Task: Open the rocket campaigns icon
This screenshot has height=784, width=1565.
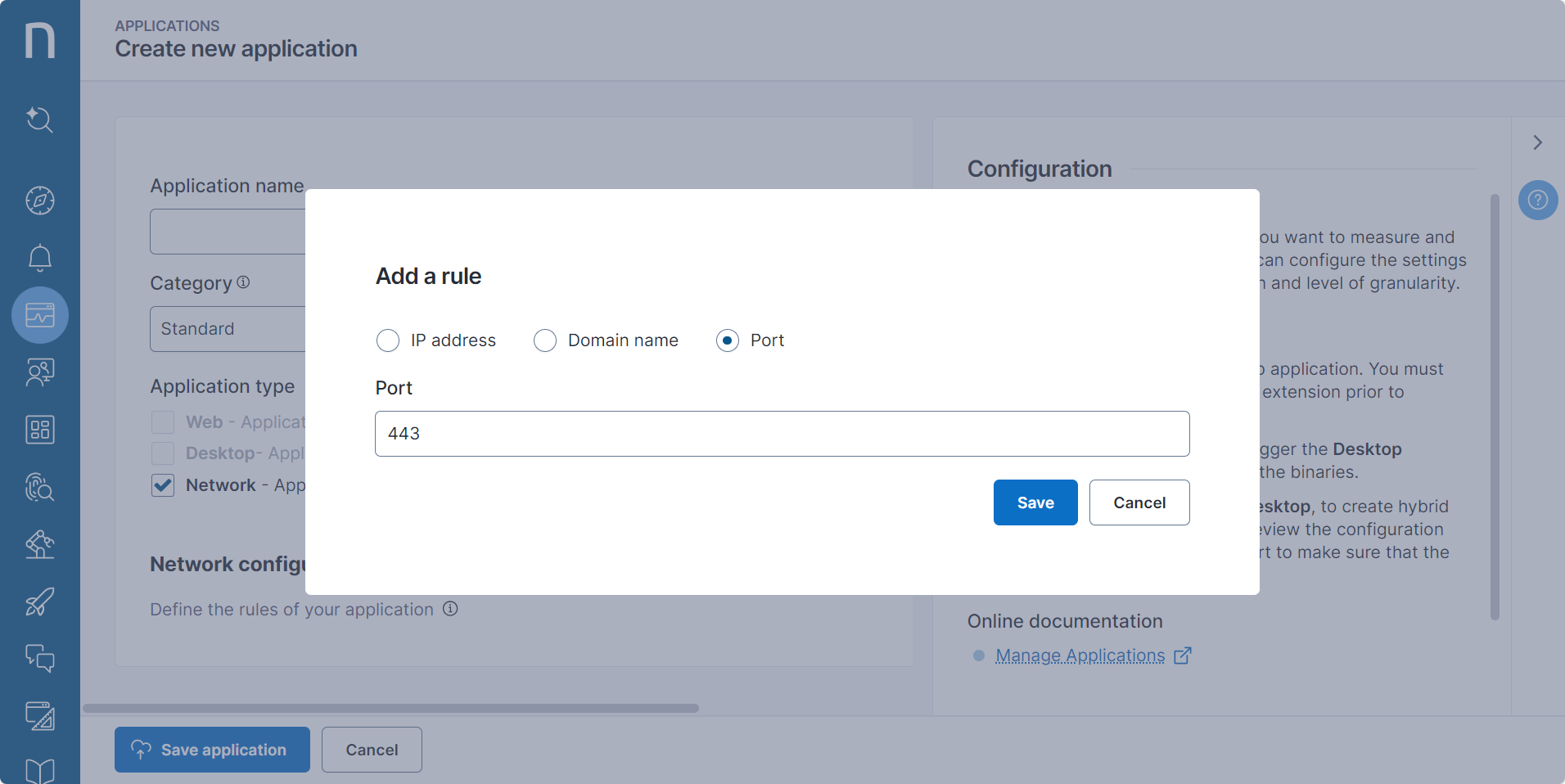Action: click(x=39, y=602)
